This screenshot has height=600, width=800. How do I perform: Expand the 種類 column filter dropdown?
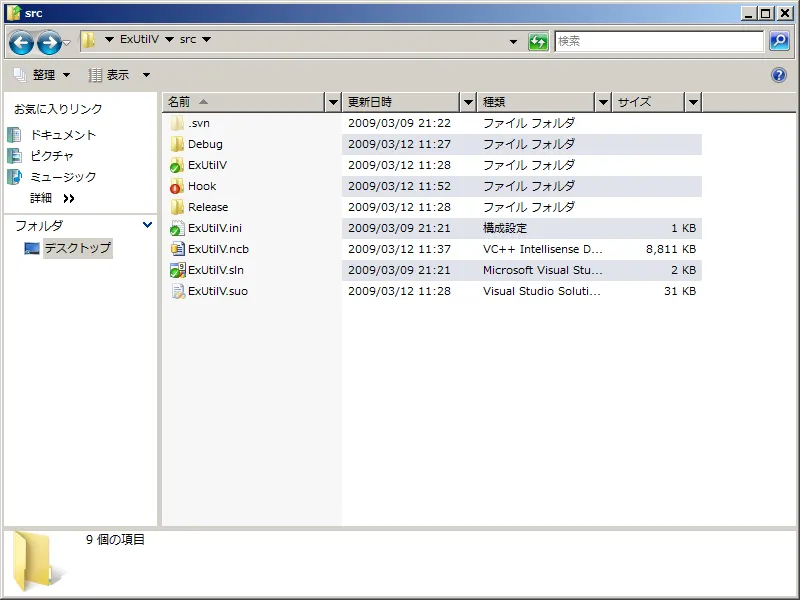click(x=602, y=102)
